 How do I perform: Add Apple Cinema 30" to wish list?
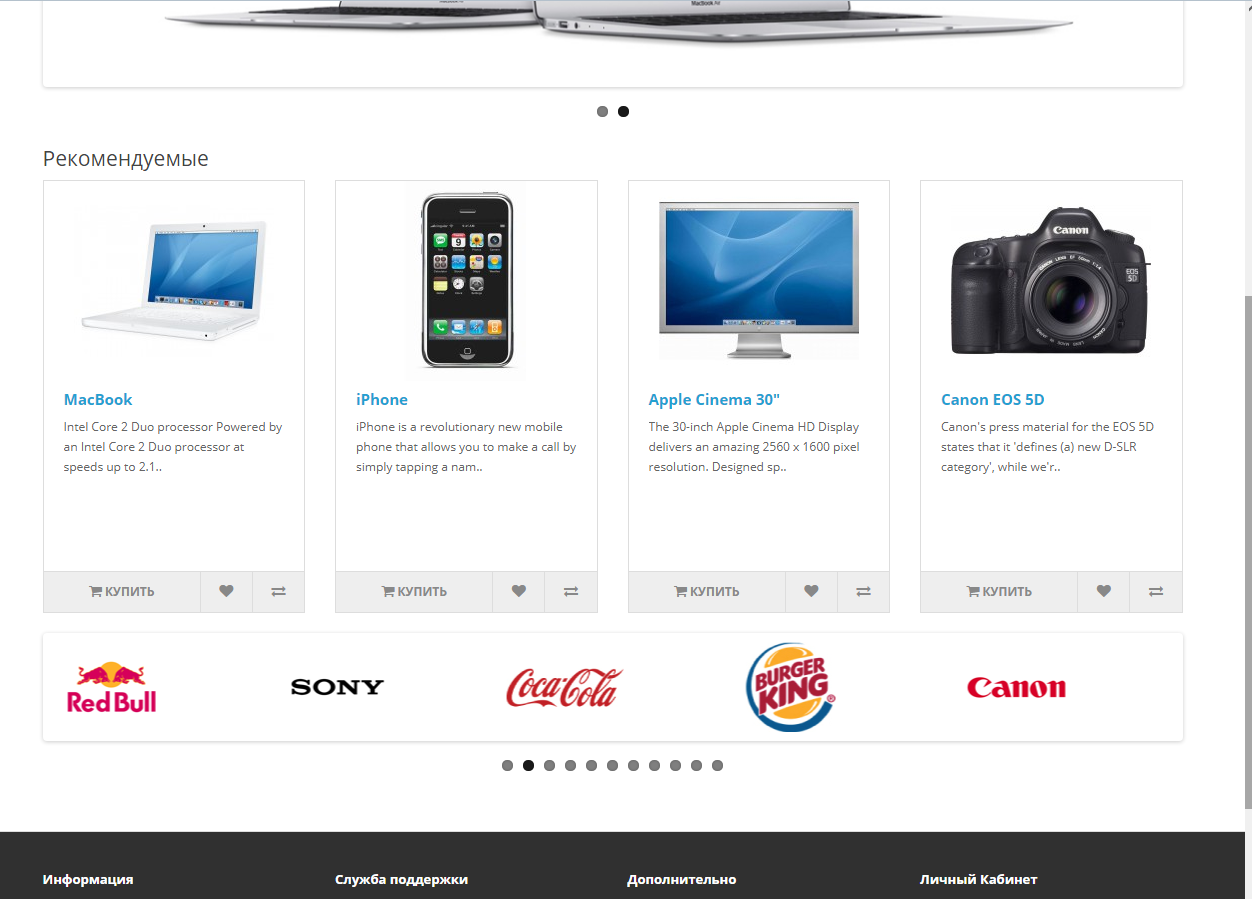pyautogui.click(x=811, y=591)
